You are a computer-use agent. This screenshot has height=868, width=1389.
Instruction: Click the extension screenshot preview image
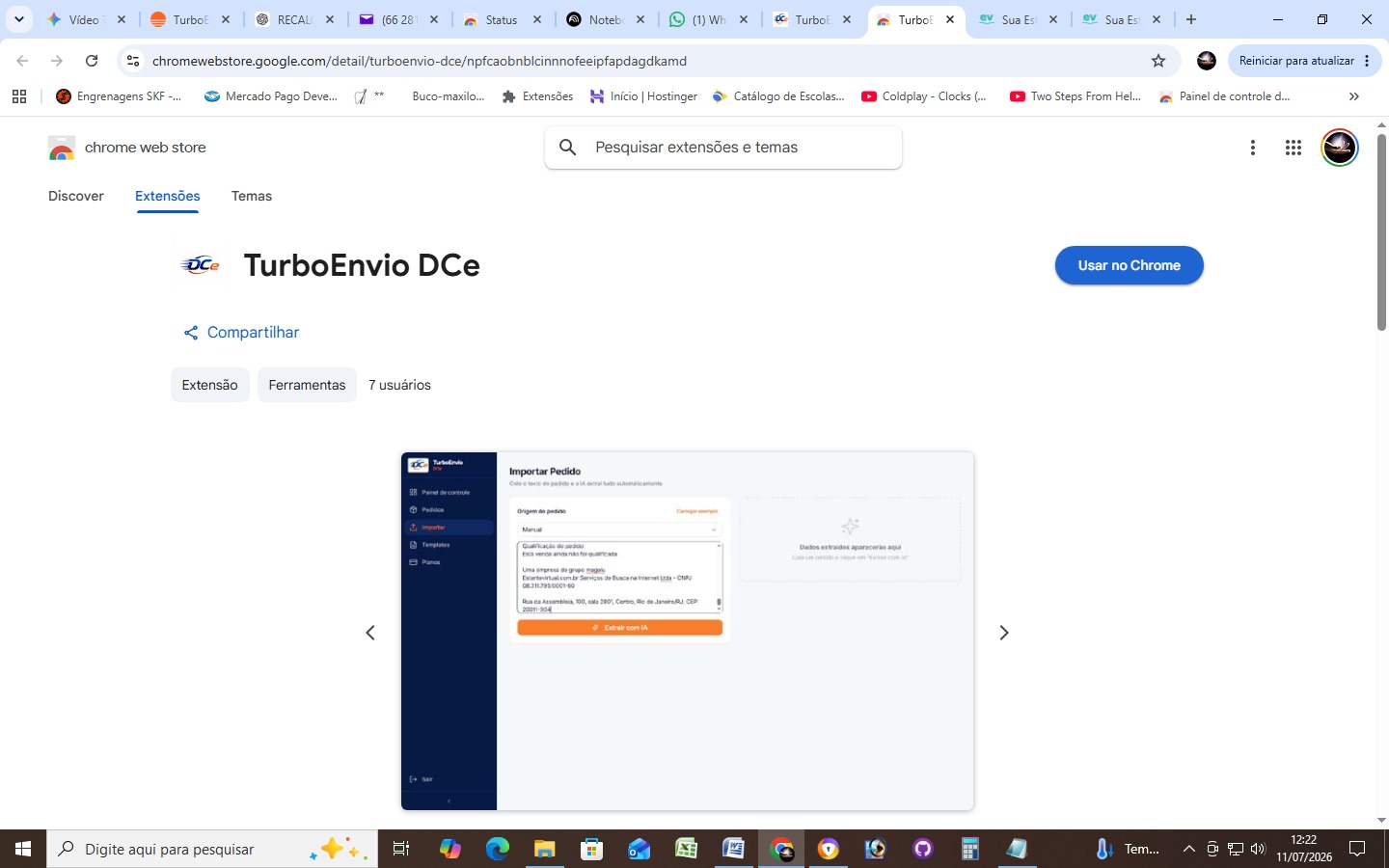click(x=688, y=631)
